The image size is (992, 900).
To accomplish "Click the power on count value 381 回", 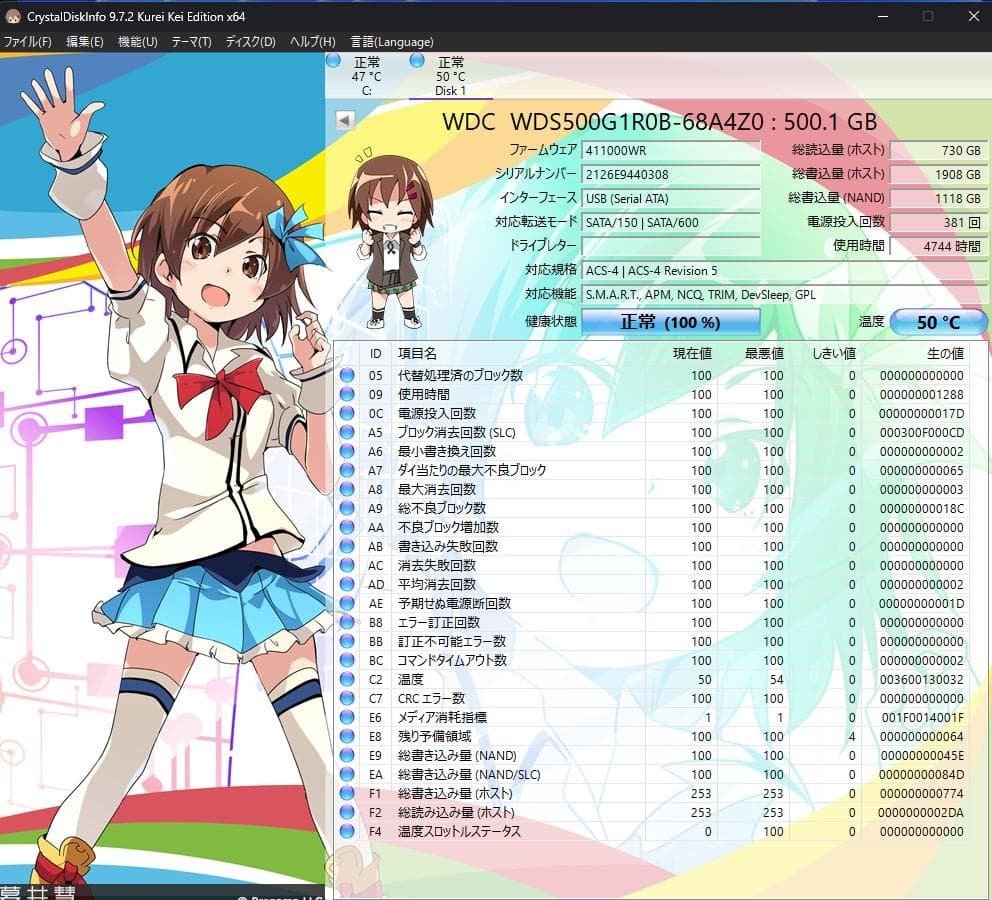I will pos(938,223).
